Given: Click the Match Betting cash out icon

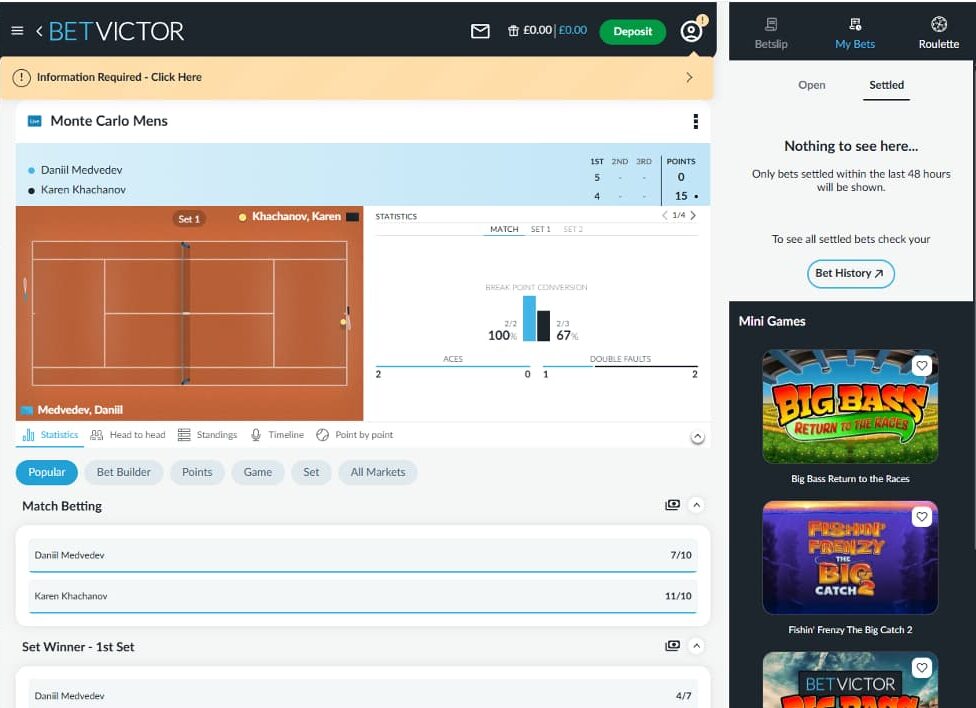Looking at the screenshot, I should [672, 505].
